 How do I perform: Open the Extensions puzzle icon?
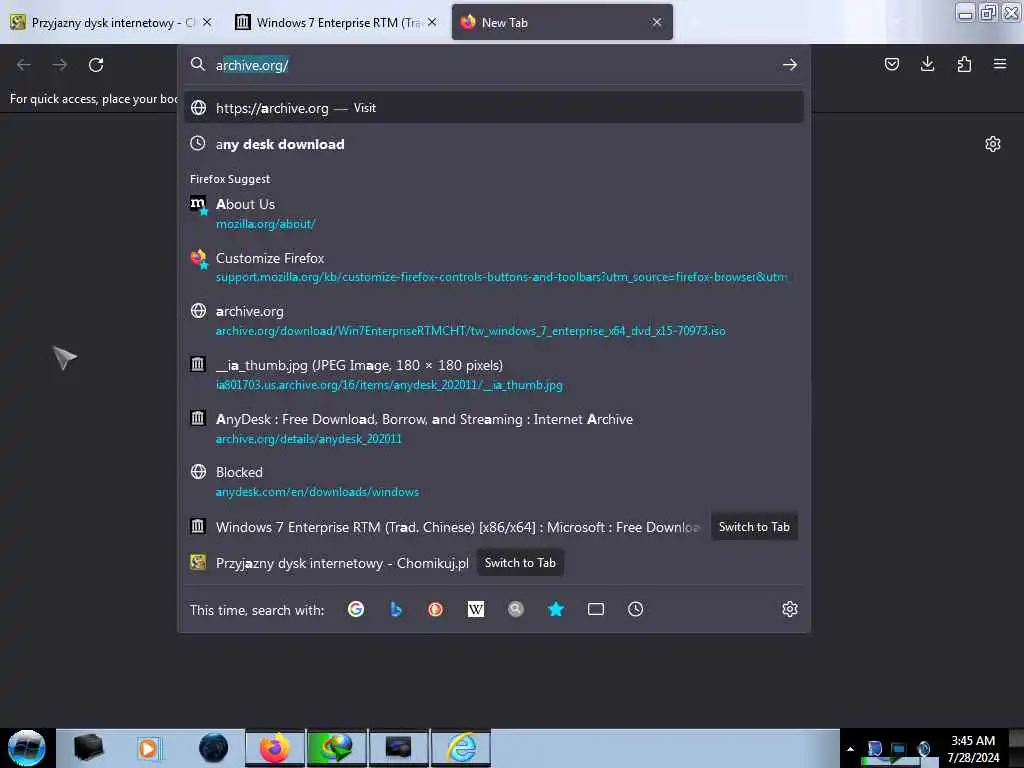pos(964,64)
